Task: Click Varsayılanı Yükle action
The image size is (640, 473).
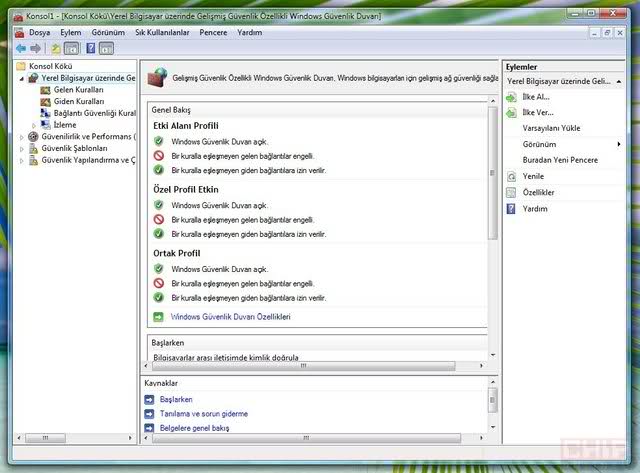Action: (551, 128)
